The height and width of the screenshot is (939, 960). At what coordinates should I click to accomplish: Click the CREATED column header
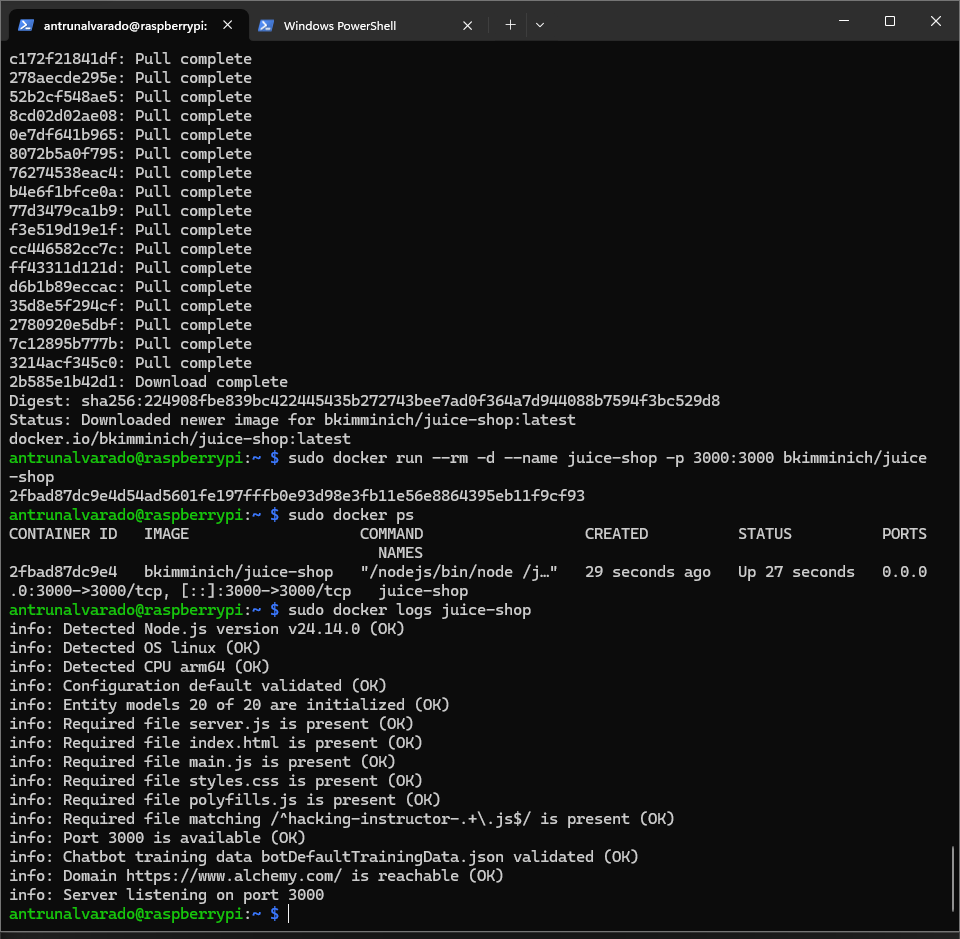tap(616, 534)
